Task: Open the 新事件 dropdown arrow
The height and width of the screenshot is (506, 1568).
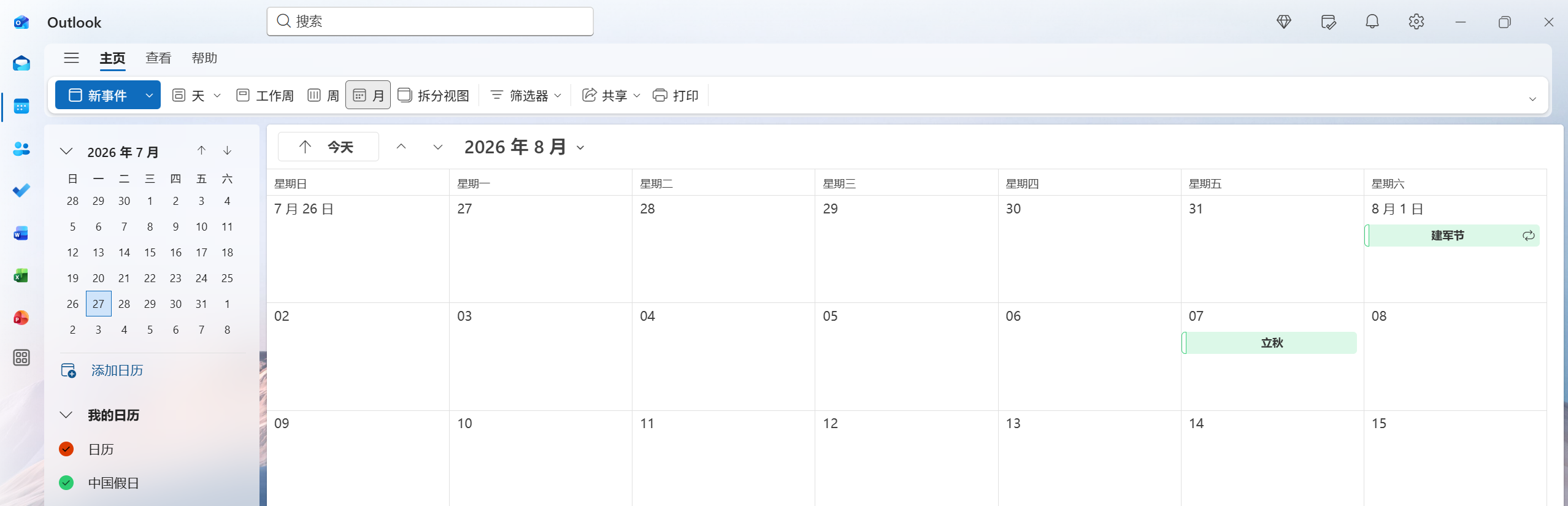Action: (149, 95)
